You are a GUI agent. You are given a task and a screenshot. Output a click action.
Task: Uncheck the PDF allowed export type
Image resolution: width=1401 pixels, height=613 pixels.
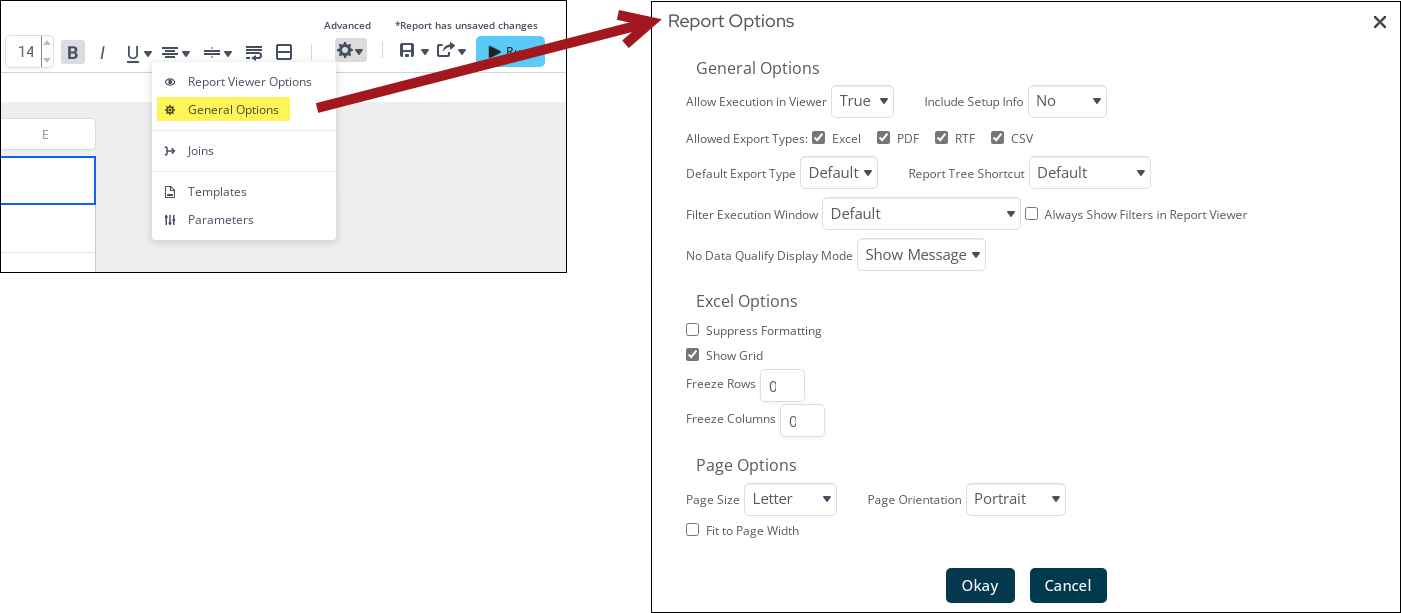point(885,138)
